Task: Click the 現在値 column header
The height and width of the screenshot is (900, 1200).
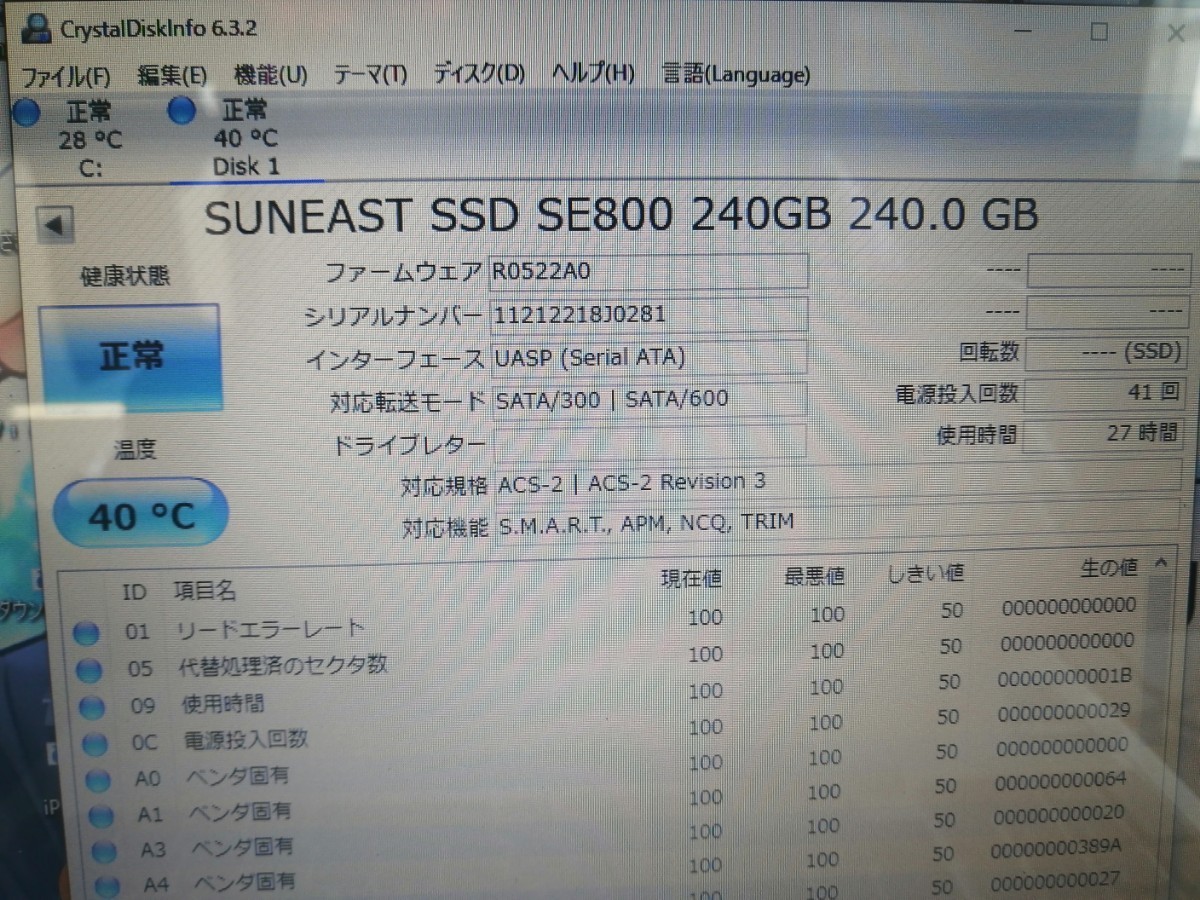Action: click(x=691, y=577)
